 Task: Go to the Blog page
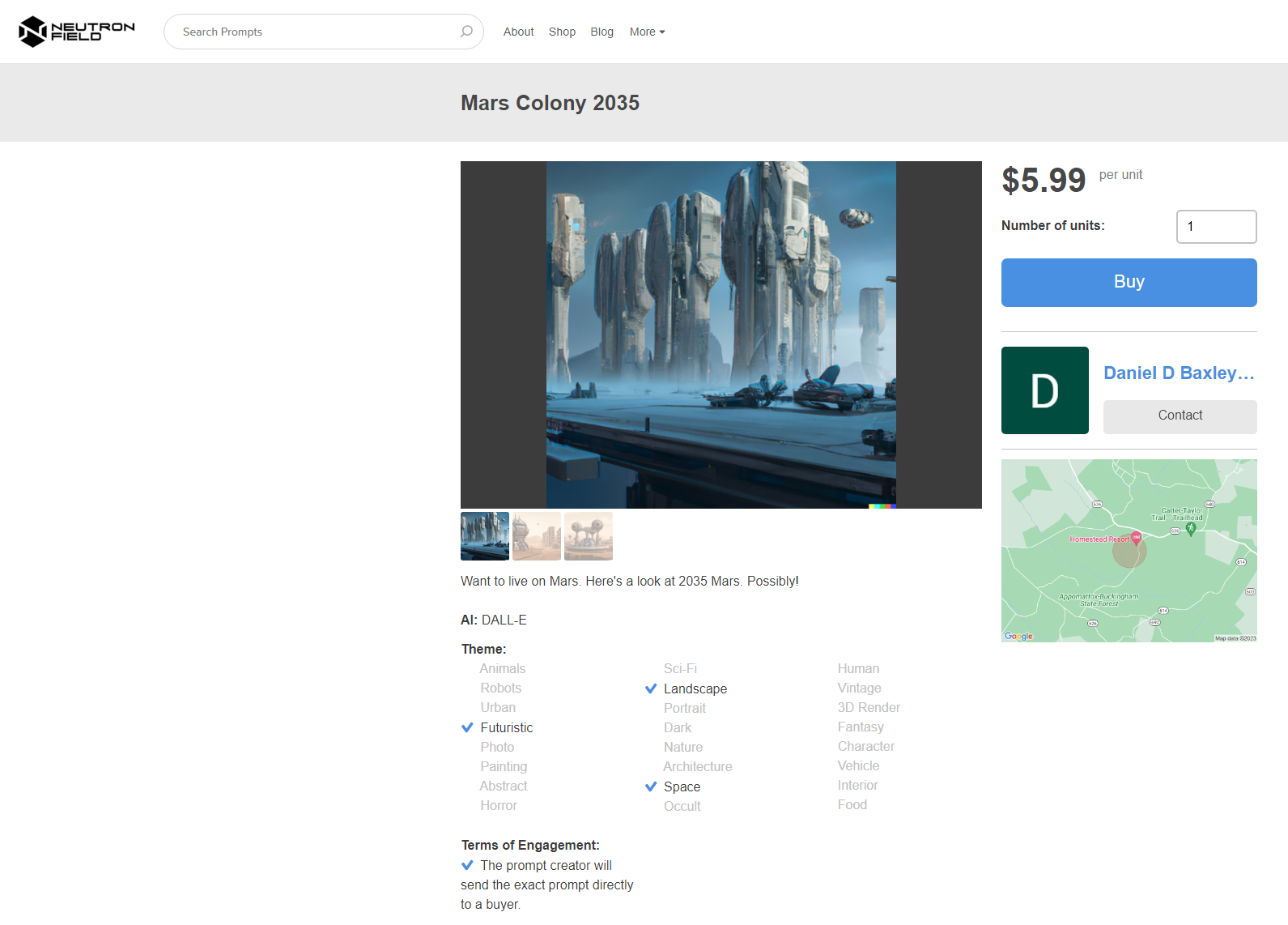click(601, 32)
